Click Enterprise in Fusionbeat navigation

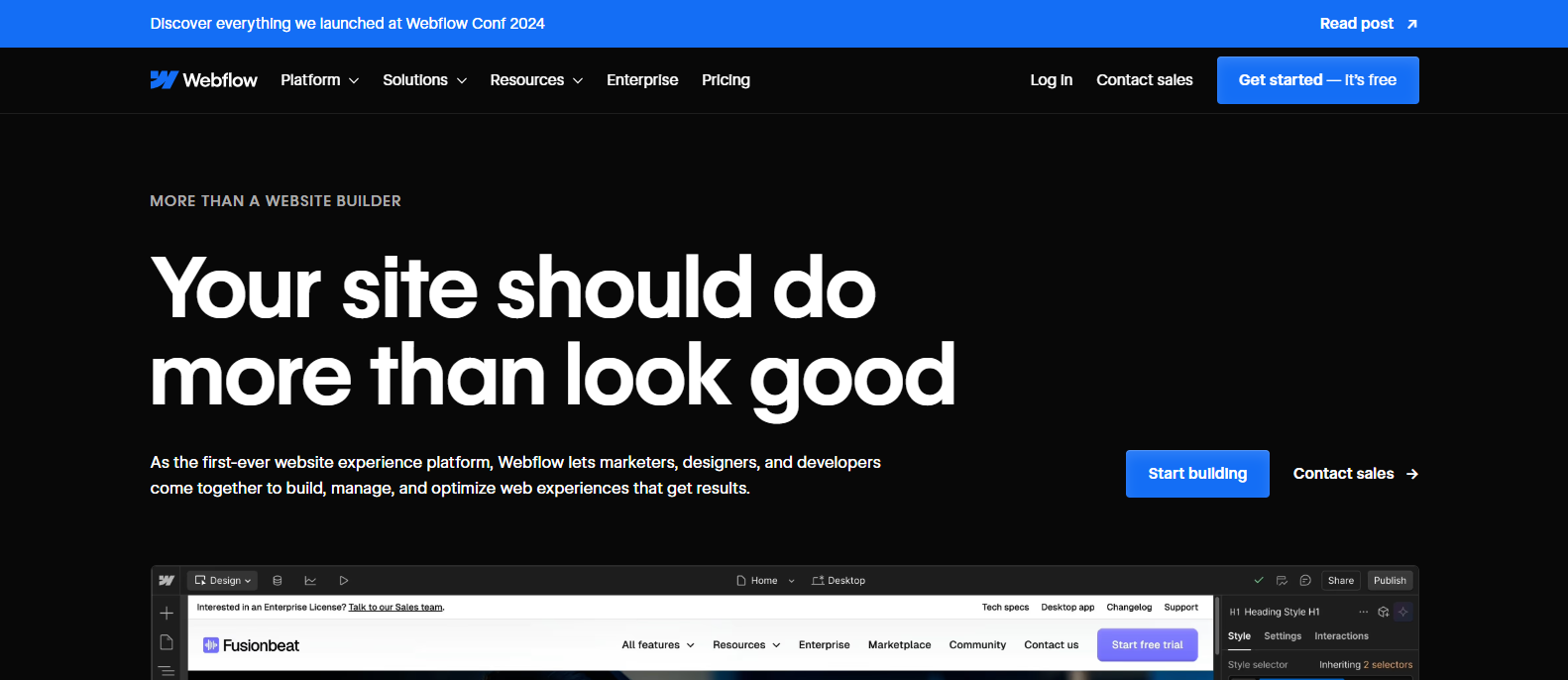tap(824, 645)
